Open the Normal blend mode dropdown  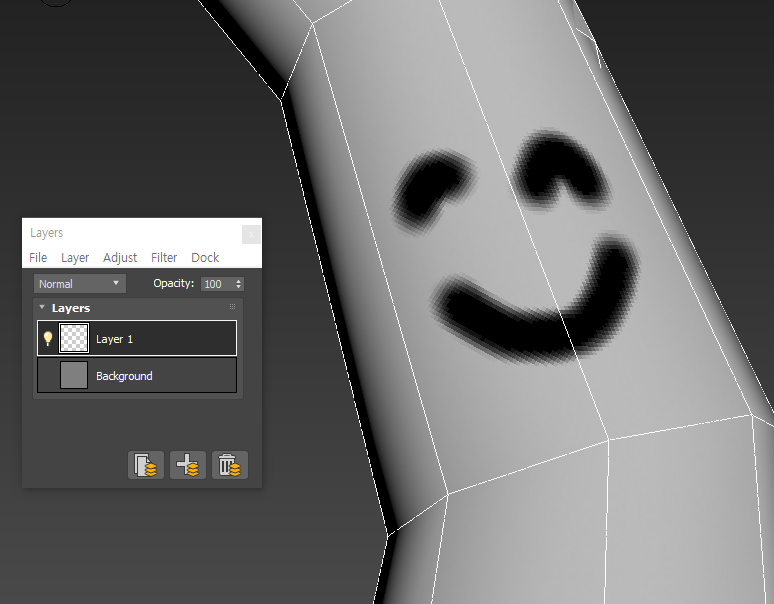click(x=79, y=284)
